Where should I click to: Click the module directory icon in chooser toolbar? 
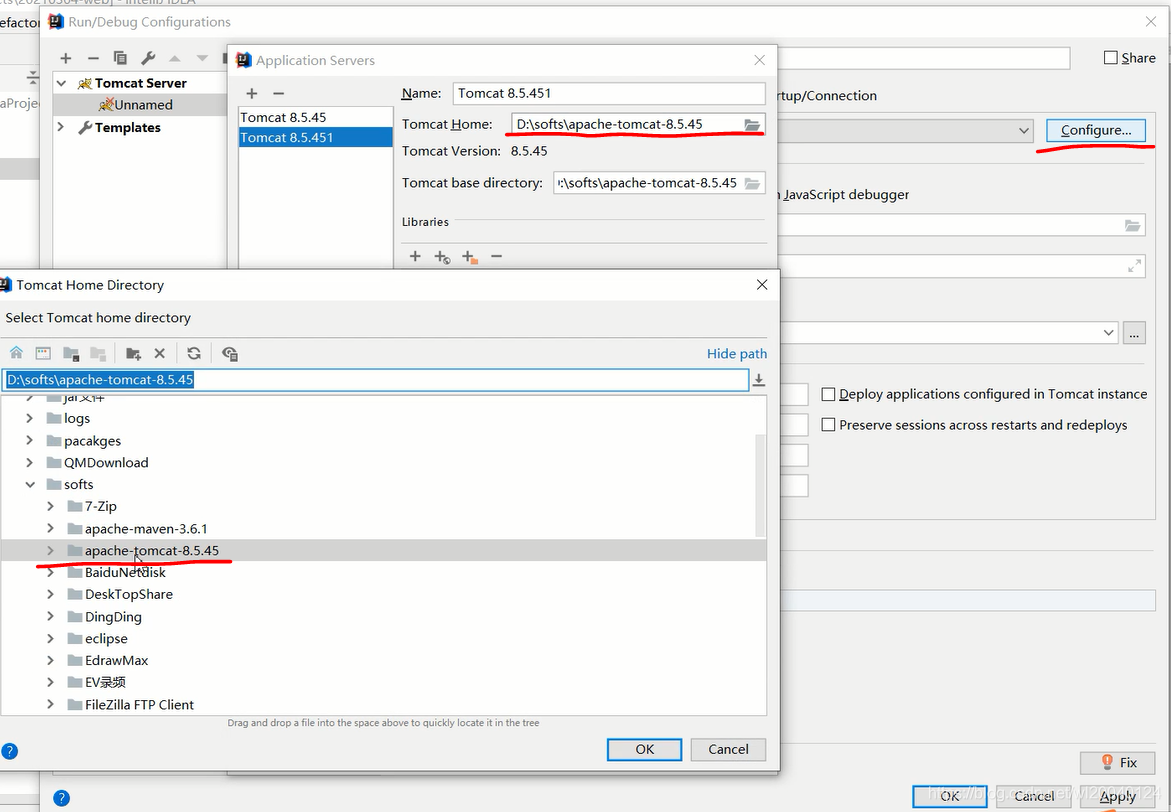coord(98,353)
